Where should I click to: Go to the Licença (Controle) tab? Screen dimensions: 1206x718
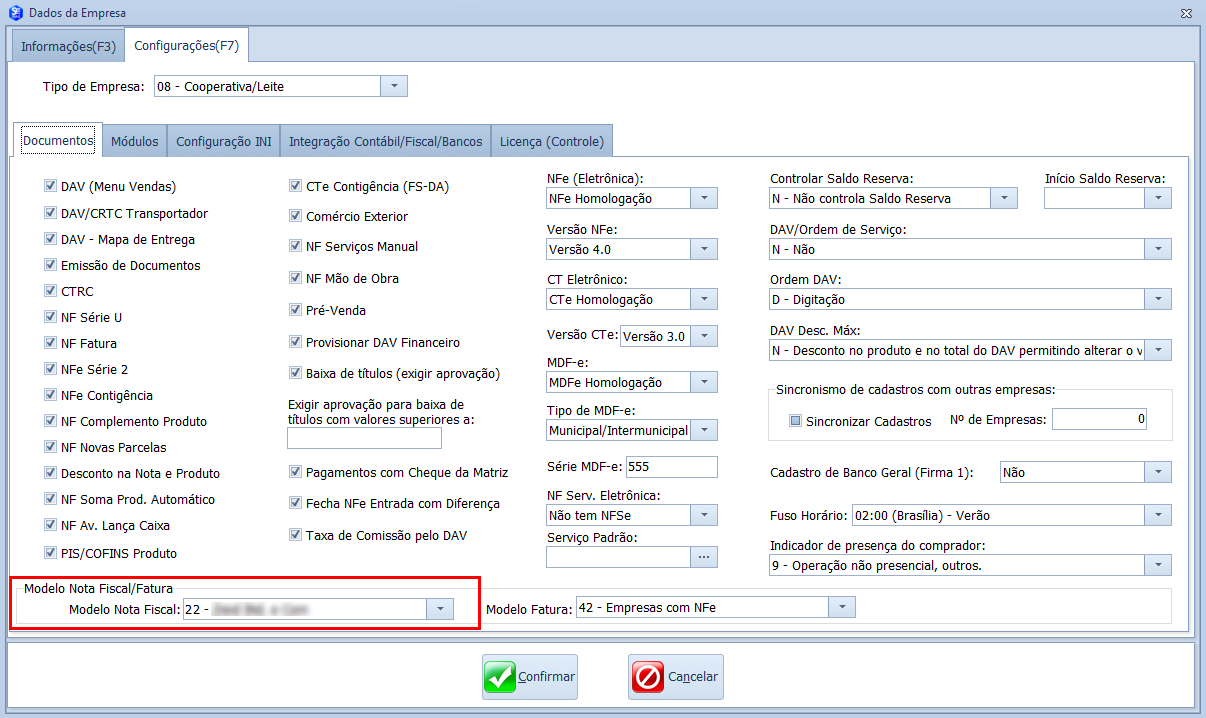pyautogui.click(x=551, y=142)
